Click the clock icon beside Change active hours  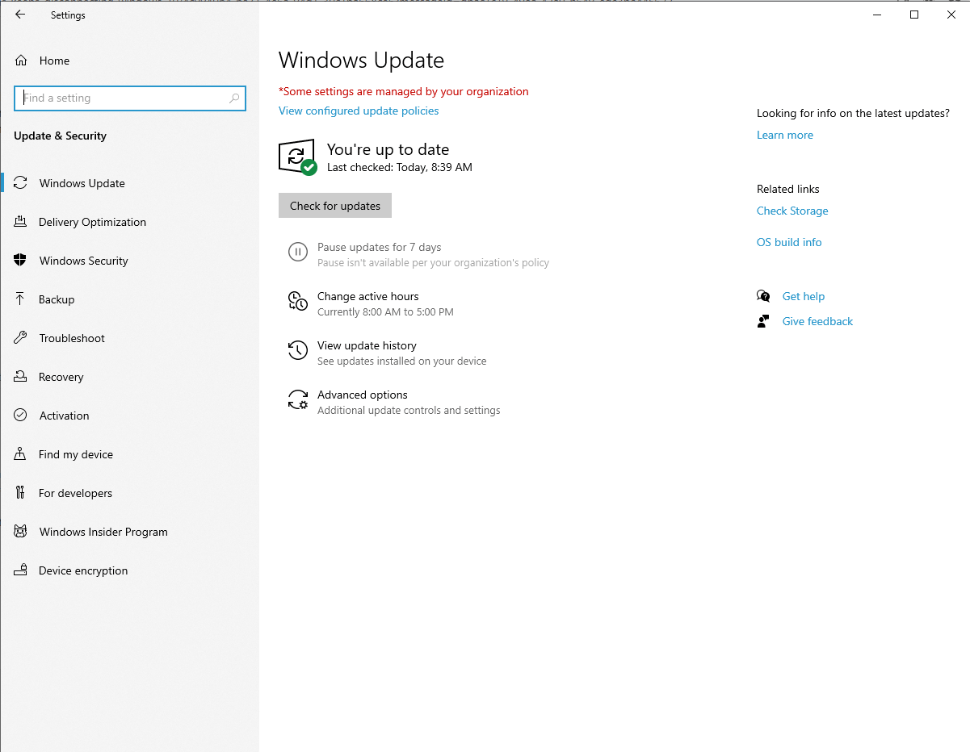click(x=298, y=301)
